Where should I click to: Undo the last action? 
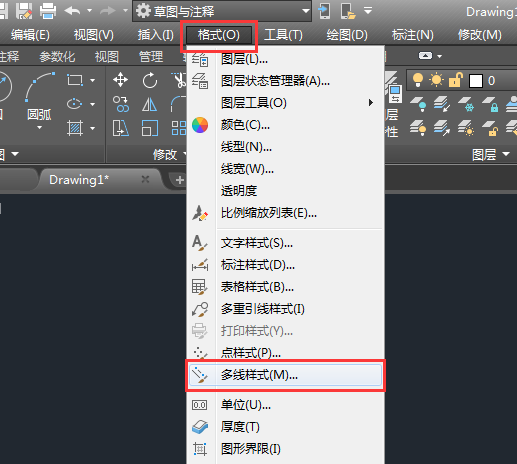click(x=72, y=11)
